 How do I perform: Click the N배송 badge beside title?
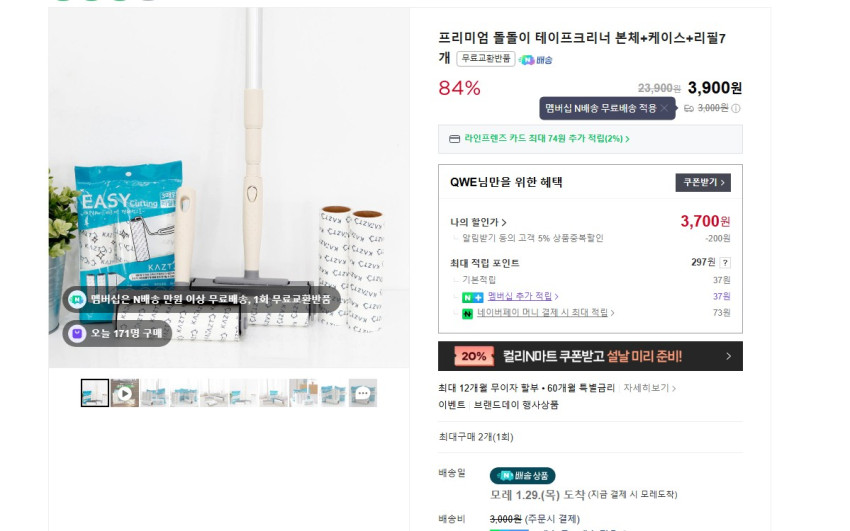click(x=535, y=60)
